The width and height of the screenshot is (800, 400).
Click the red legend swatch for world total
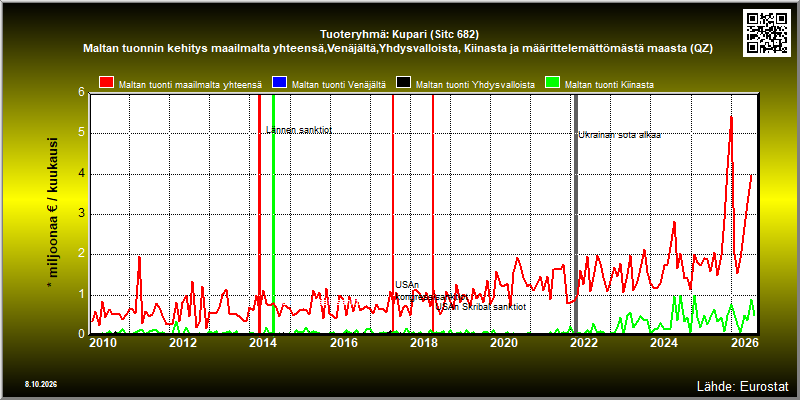[x=107, y=83]
